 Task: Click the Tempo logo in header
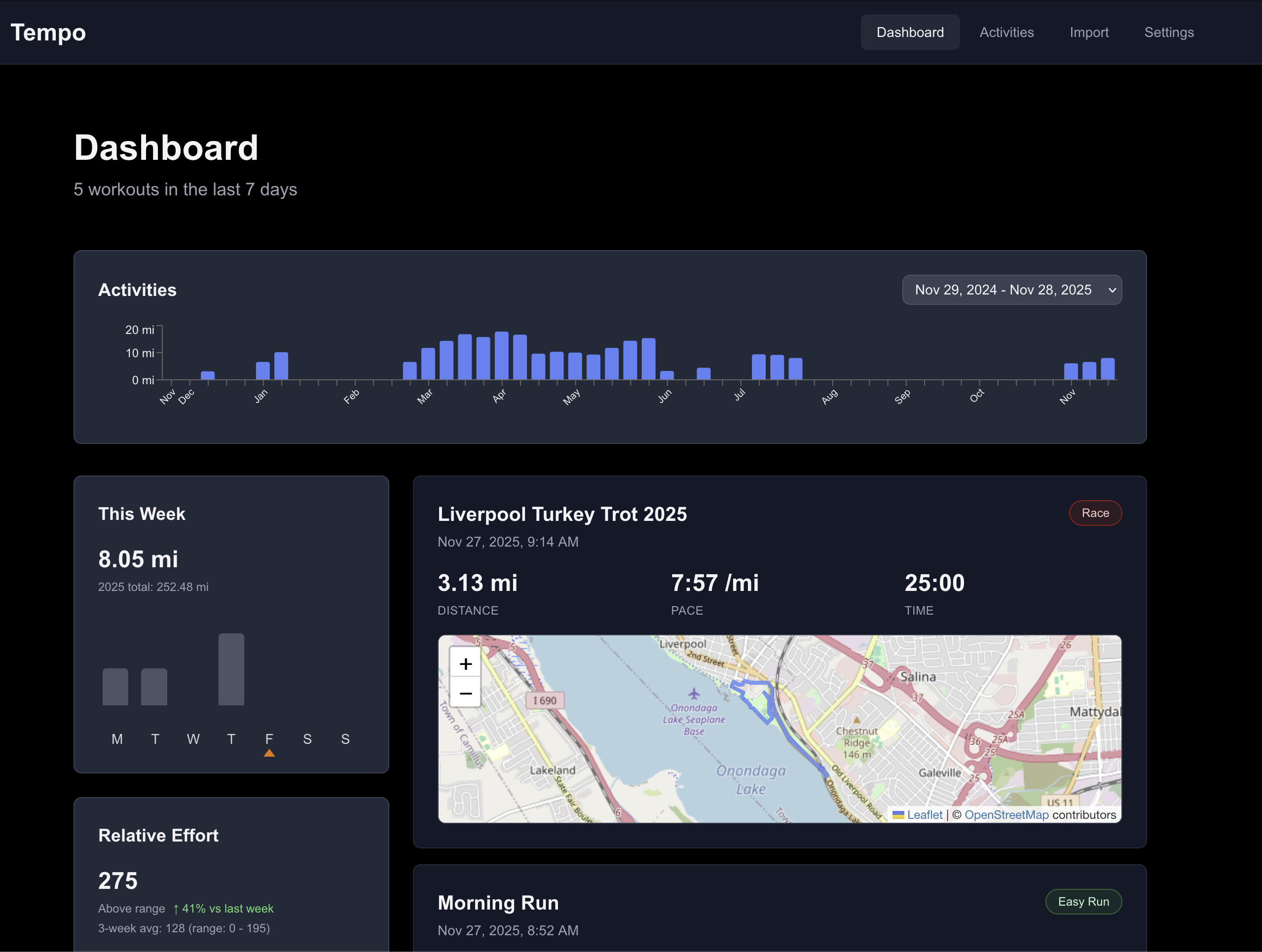(x=48, y=32)
